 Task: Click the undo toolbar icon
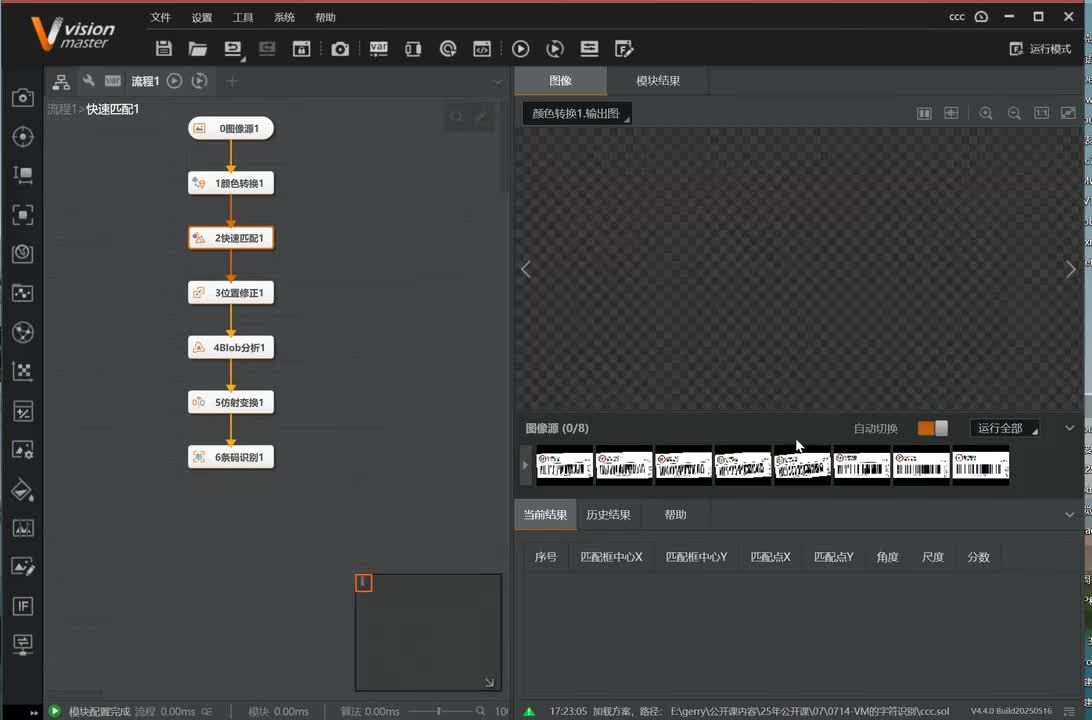(233, 49)
